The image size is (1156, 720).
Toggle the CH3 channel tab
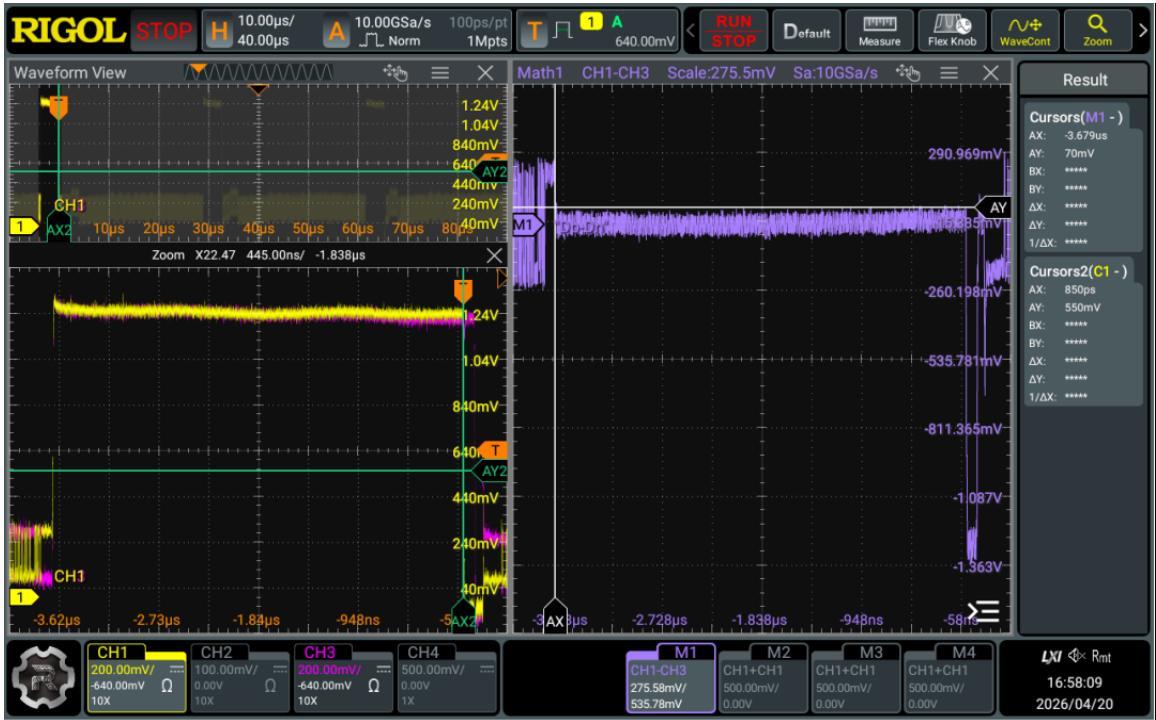pos(343,678)
